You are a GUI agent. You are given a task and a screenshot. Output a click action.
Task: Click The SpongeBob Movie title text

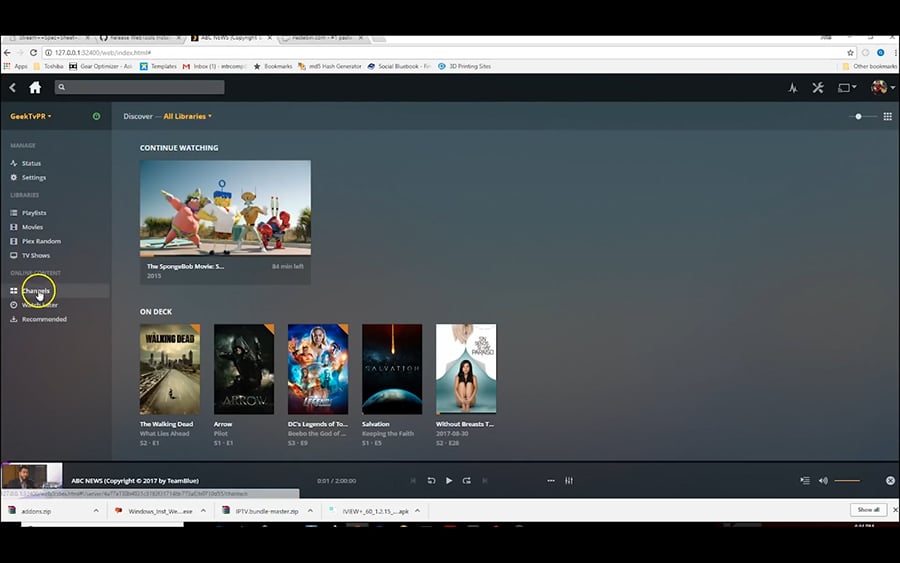click(x=185, y=266)
